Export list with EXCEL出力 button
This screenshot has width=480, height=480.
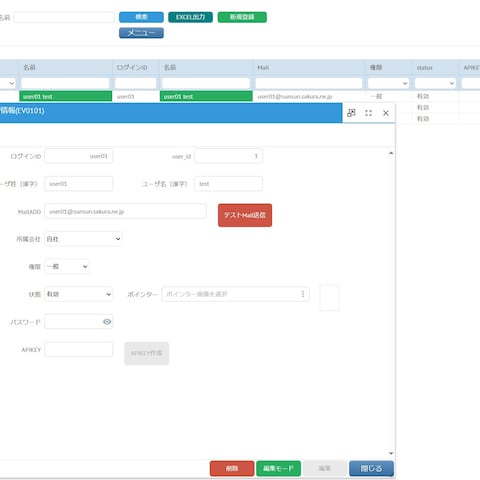coord(190,17)
